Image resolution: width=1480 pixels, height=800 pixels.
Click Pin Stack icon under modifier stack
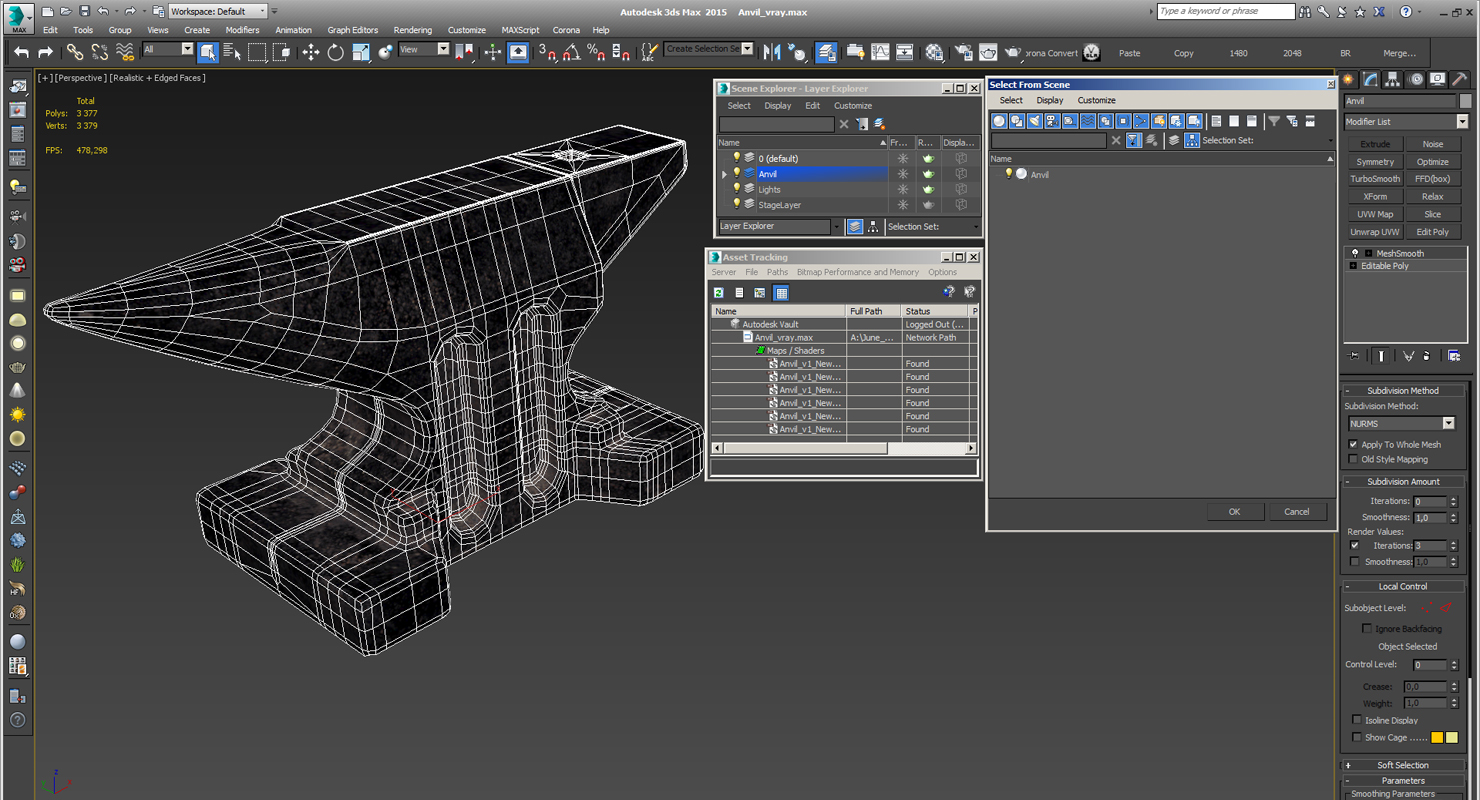(1353, 355)
